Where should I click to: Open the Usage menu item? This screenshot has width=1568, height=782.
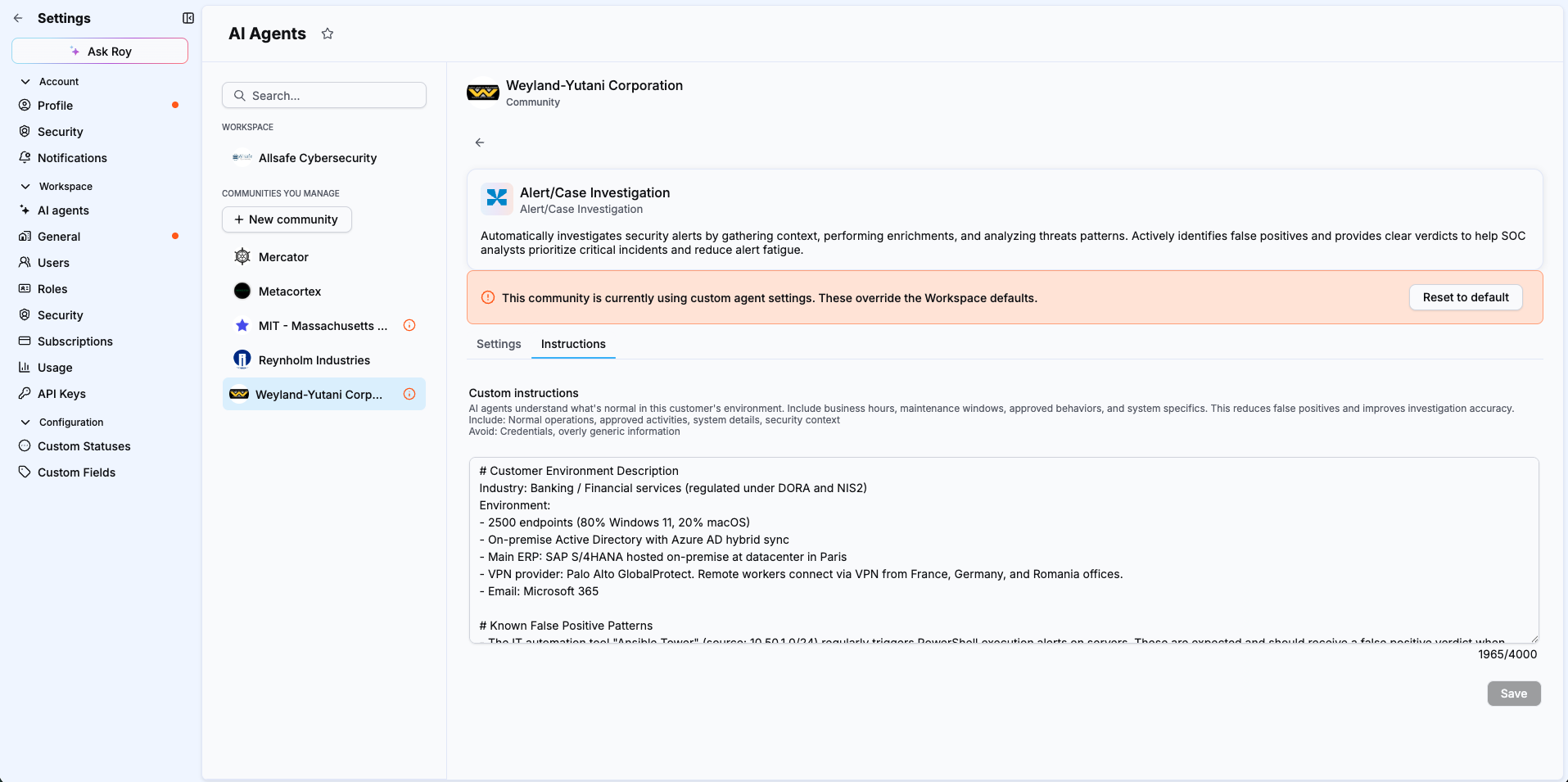(55, 368)
